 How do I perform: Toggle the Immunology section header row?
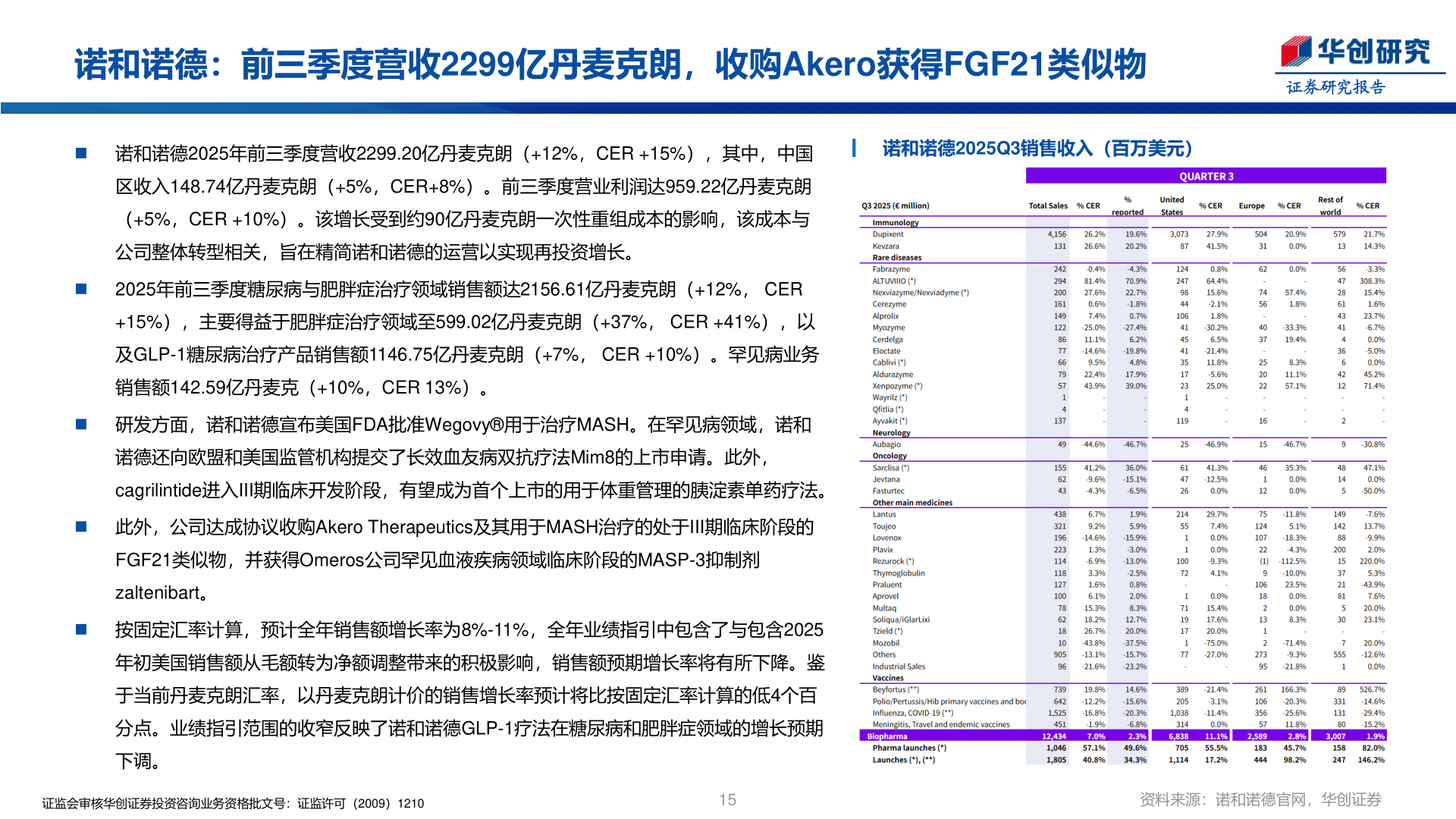click(x=895, y=223)
